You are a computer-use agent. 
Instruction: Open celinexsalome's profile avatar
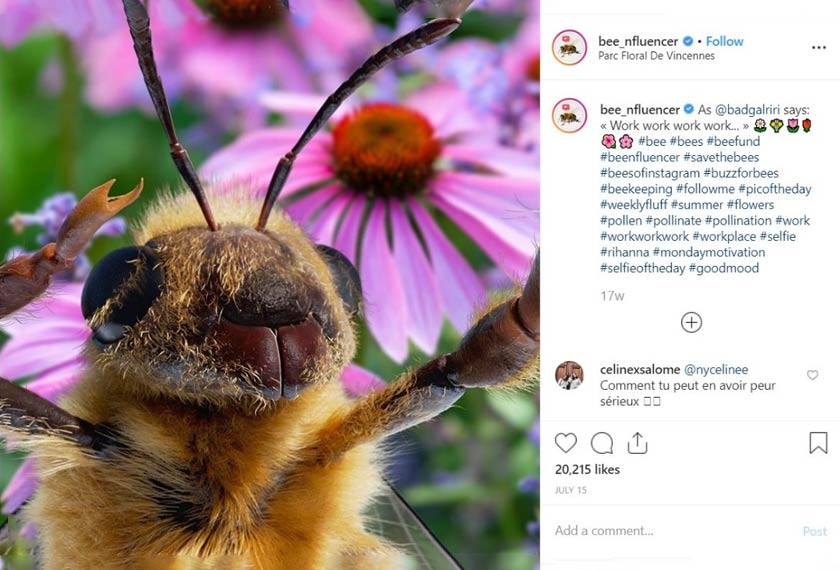click(569, 375)
